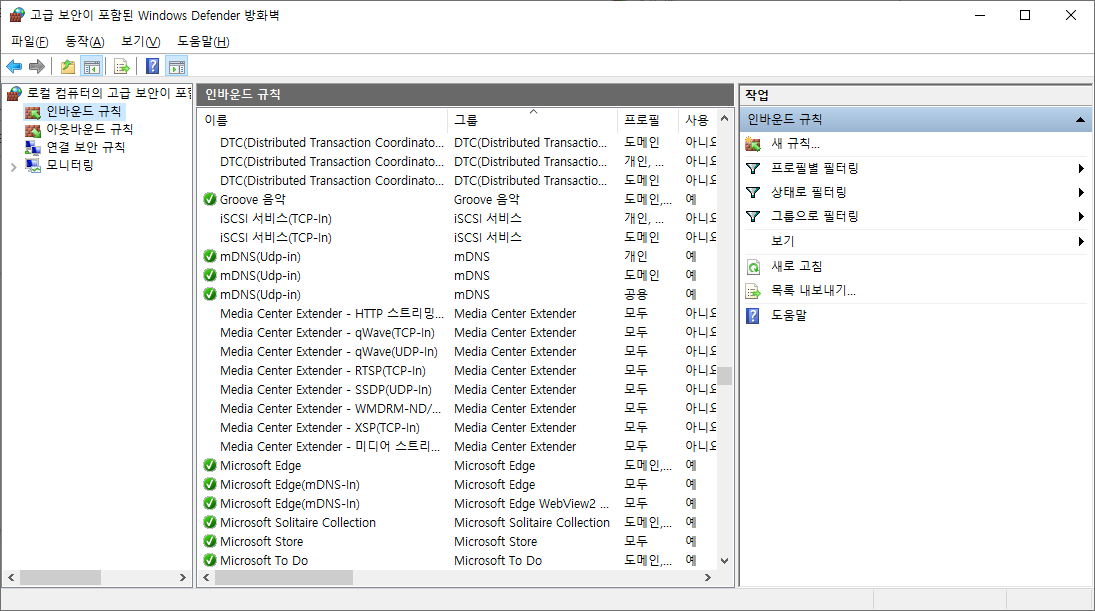
Task: Sort by the 사용 column header
Action: point(697,120)
